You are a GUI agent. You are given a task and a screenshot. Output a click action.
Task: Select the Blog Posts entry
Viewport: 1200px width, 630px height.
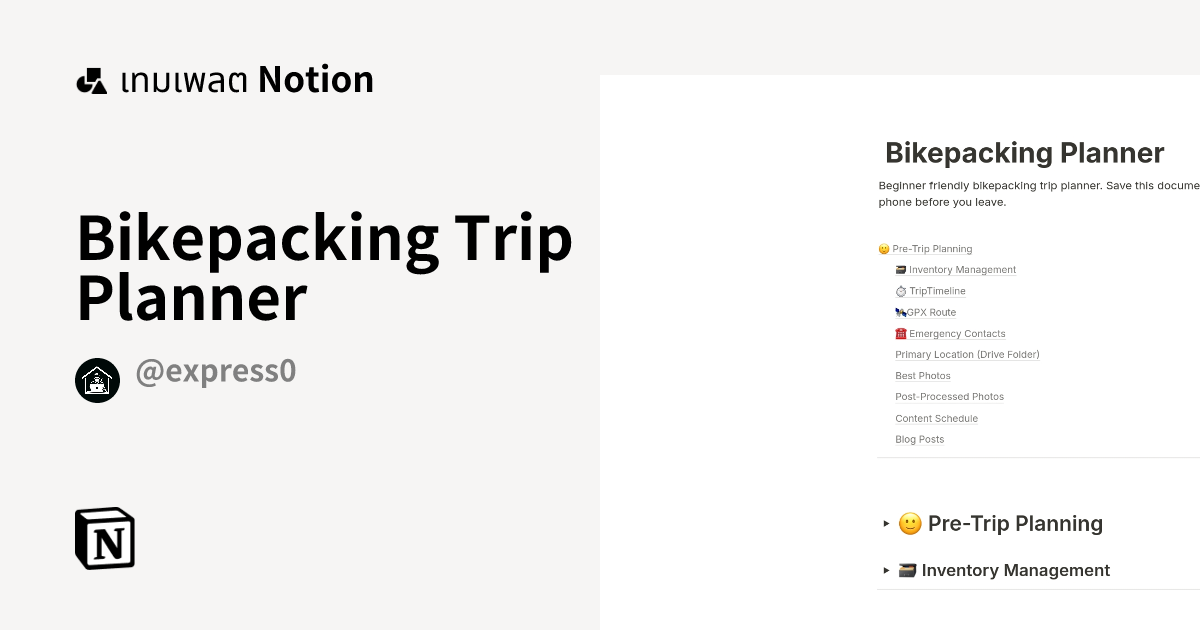click(x=919, y=439)
